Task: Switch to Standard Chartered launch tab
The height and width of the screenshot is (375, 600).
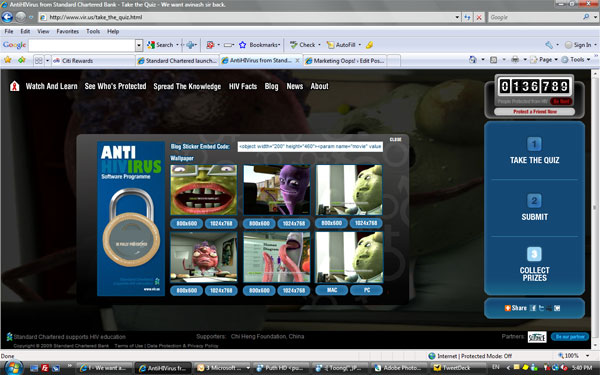Action: click(x=177, y=60)
